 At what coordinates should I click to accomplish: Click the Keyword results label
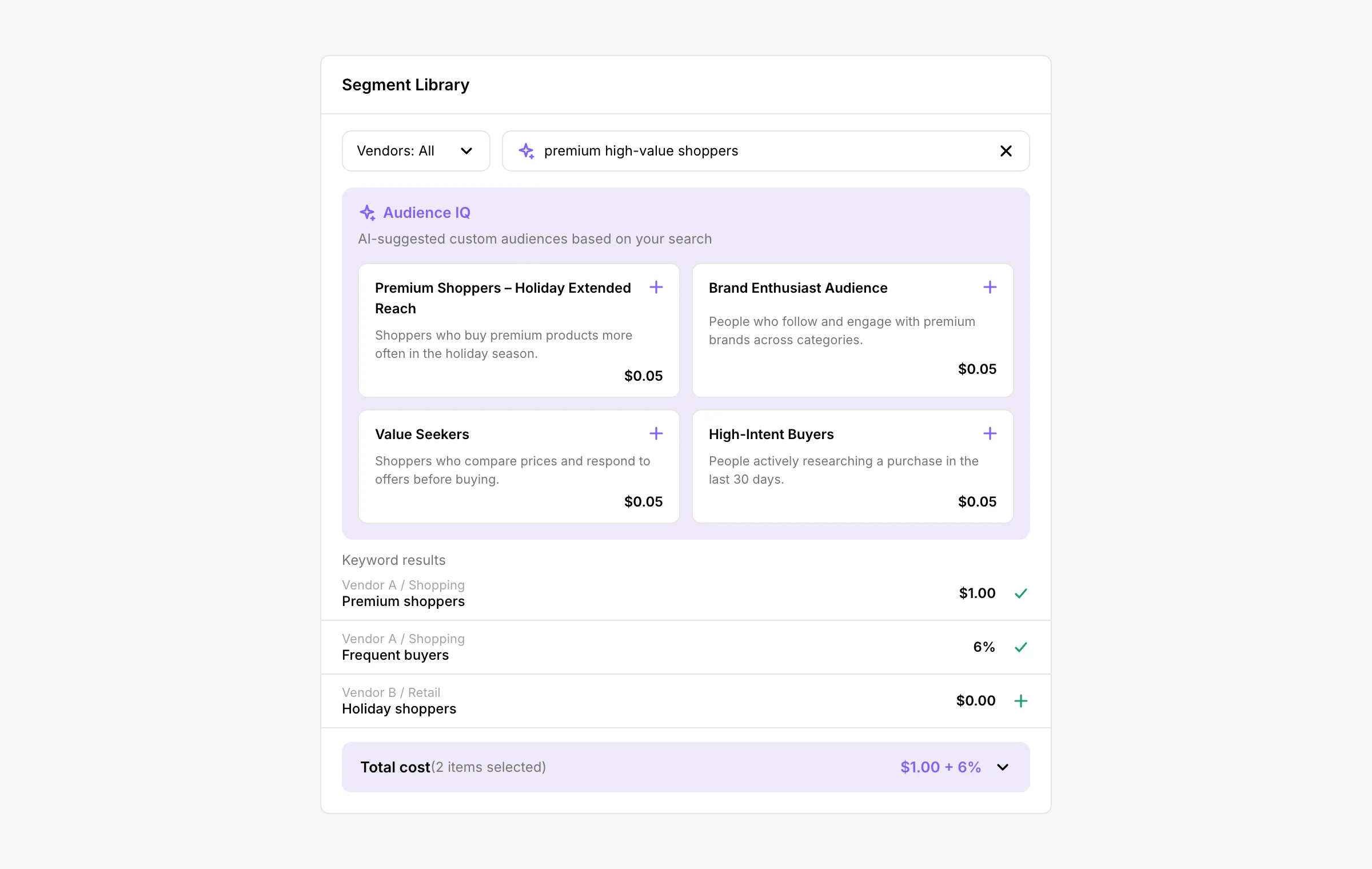pos(393,560)
